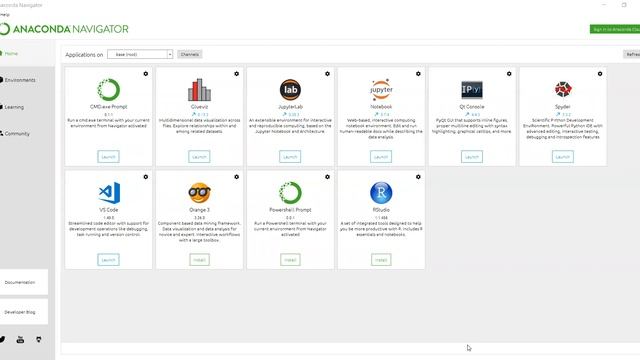Image resolution: width=640 pixels, height=360 pixels.
Task: Launch Glueviz
Action: 199,157
